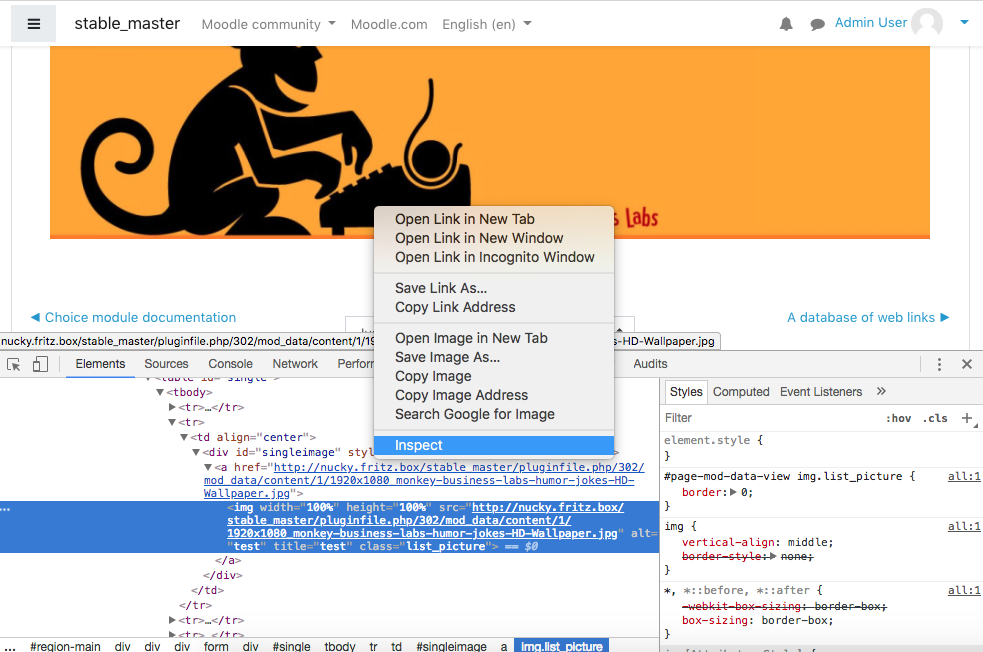The width and height of the screenshot is (983, 652).
Task: Select the selected img element row
Action: pyautogui.click(x=329, y=527)
